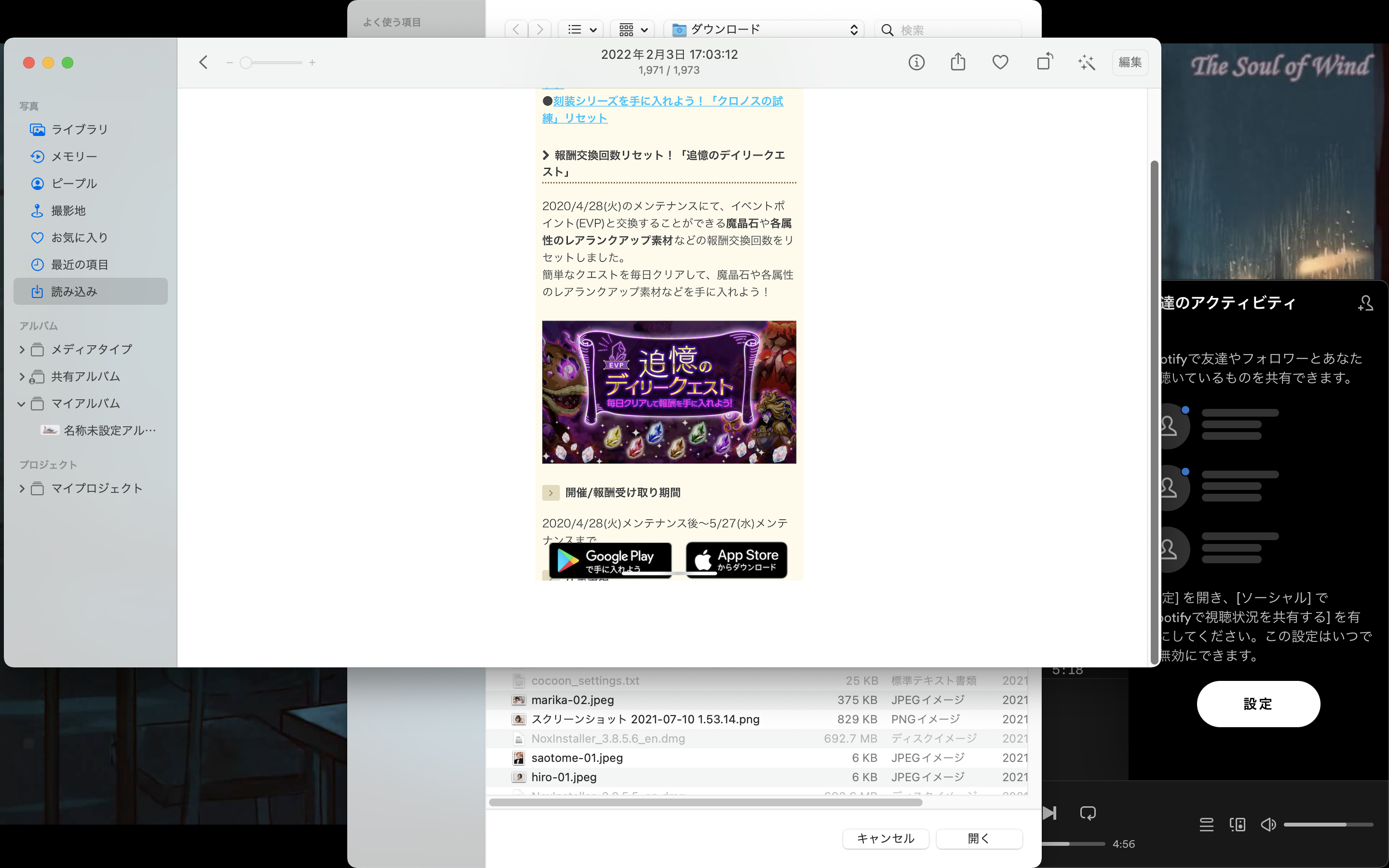Expand the 共有アルバム group
Screen dimensions: 1389x868
pos(22,377)
